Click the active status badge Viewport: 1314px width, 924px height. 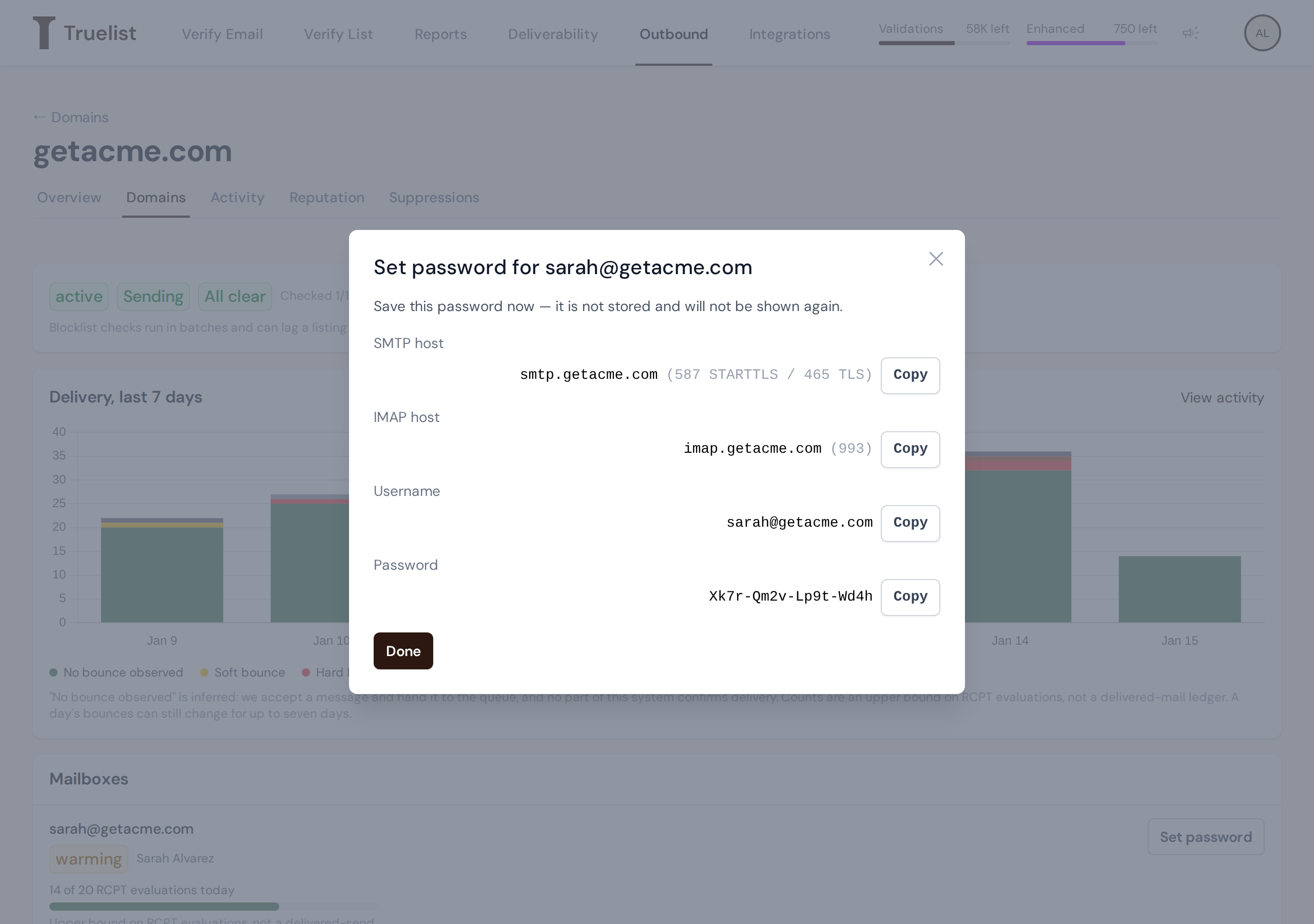coord(79,297)
